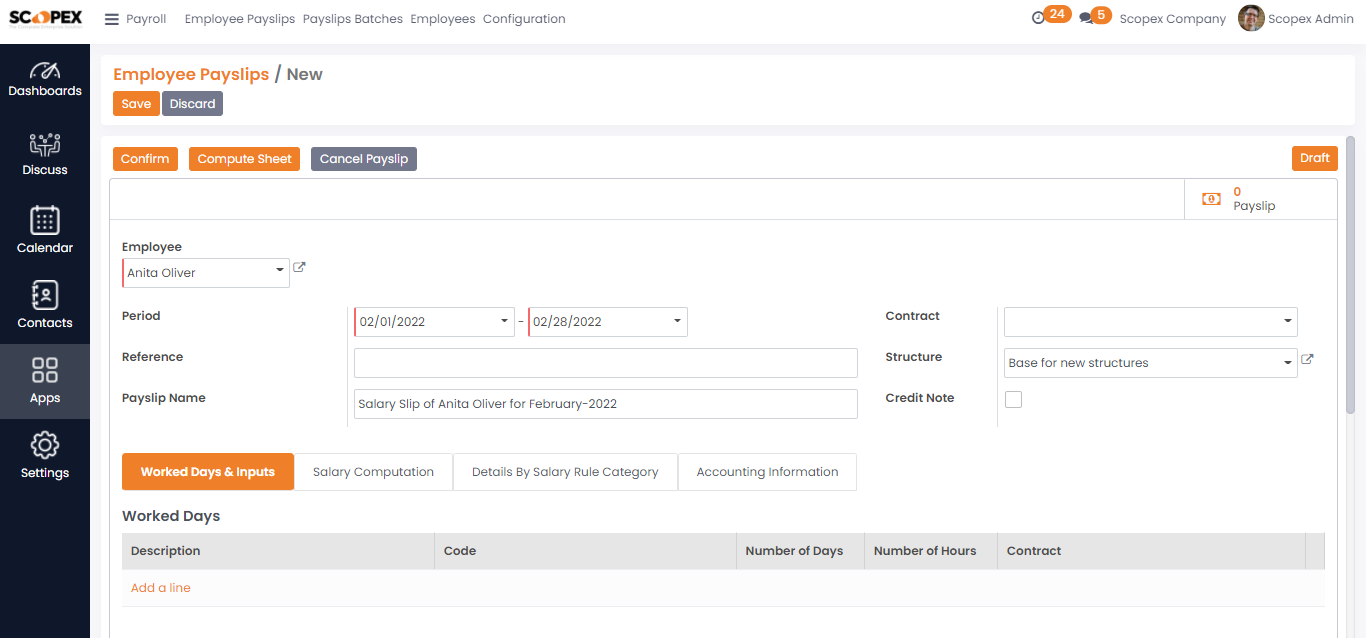Click the Scopex logo
The image size is (1366, 638).
[x=45, y=19]
